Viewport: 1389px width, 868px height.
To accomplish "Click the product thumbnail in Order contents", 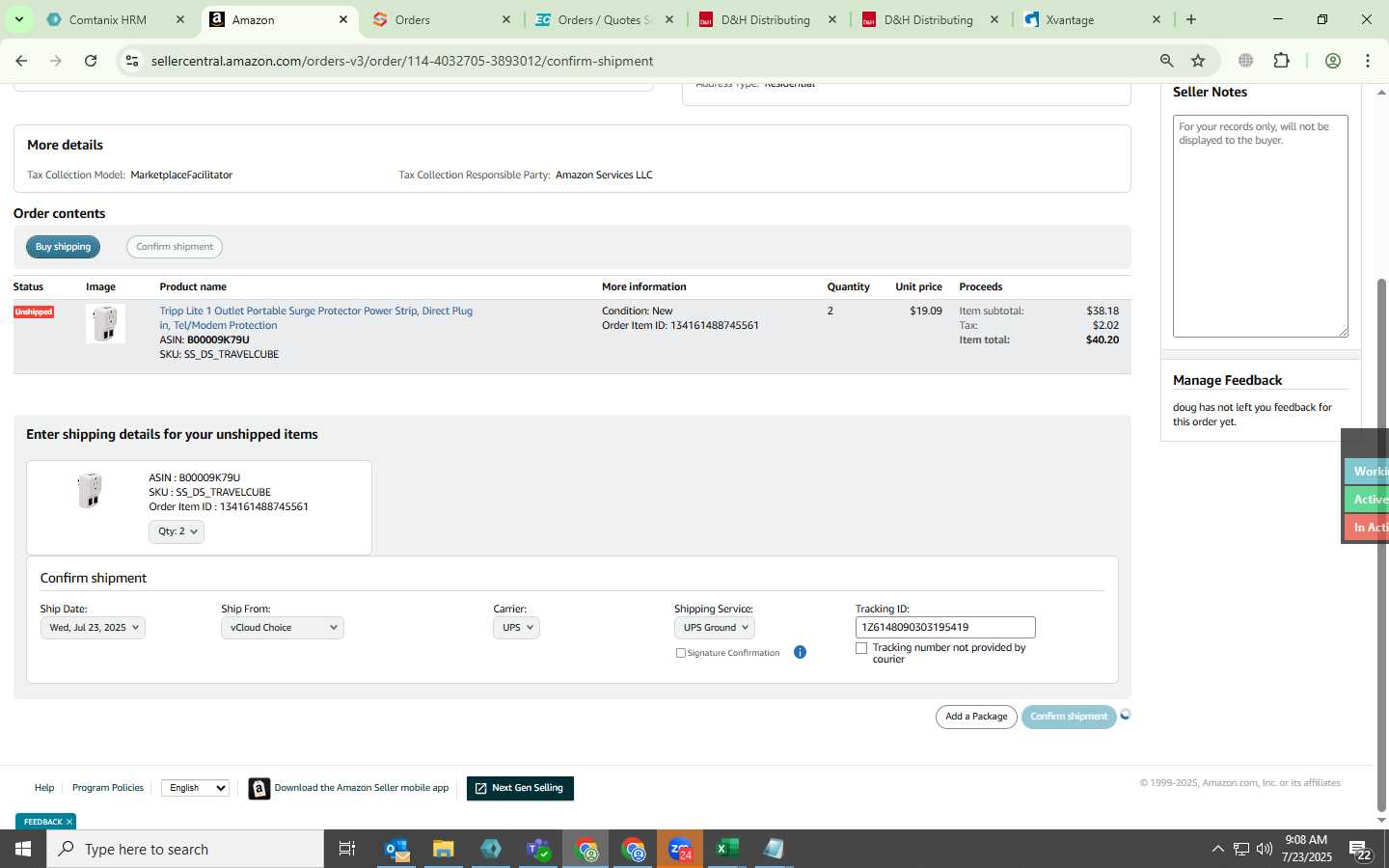I will click(x=105, y=324).
